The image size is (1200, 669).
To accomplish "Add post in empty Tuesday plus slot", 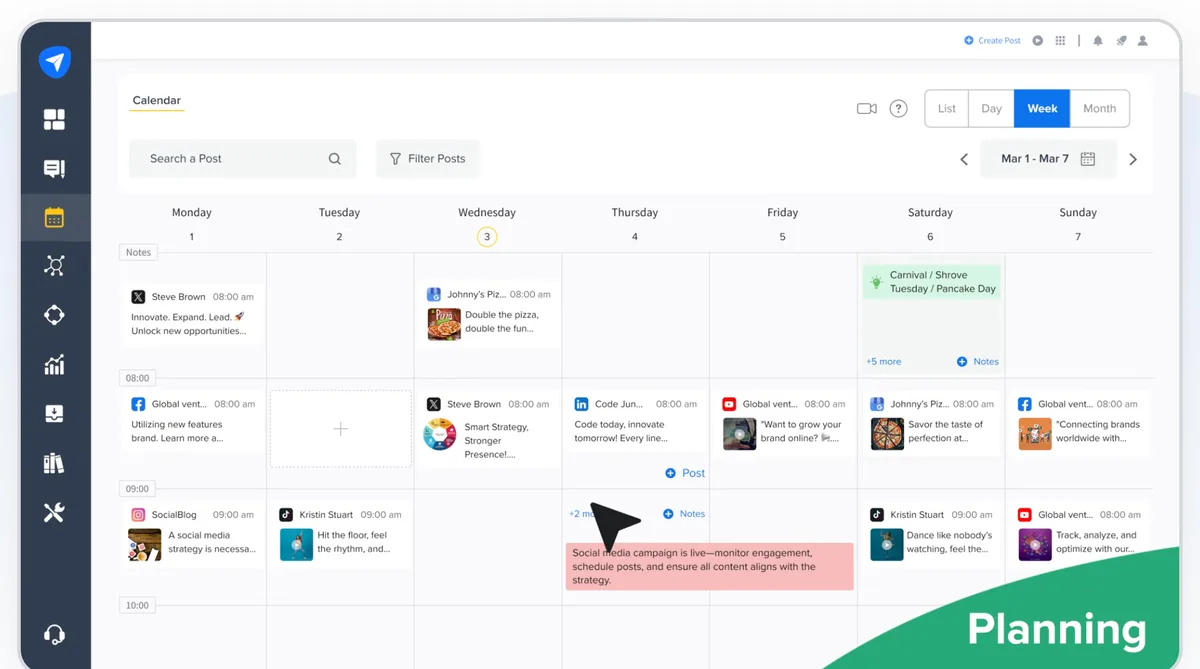I will coord(340,429).
